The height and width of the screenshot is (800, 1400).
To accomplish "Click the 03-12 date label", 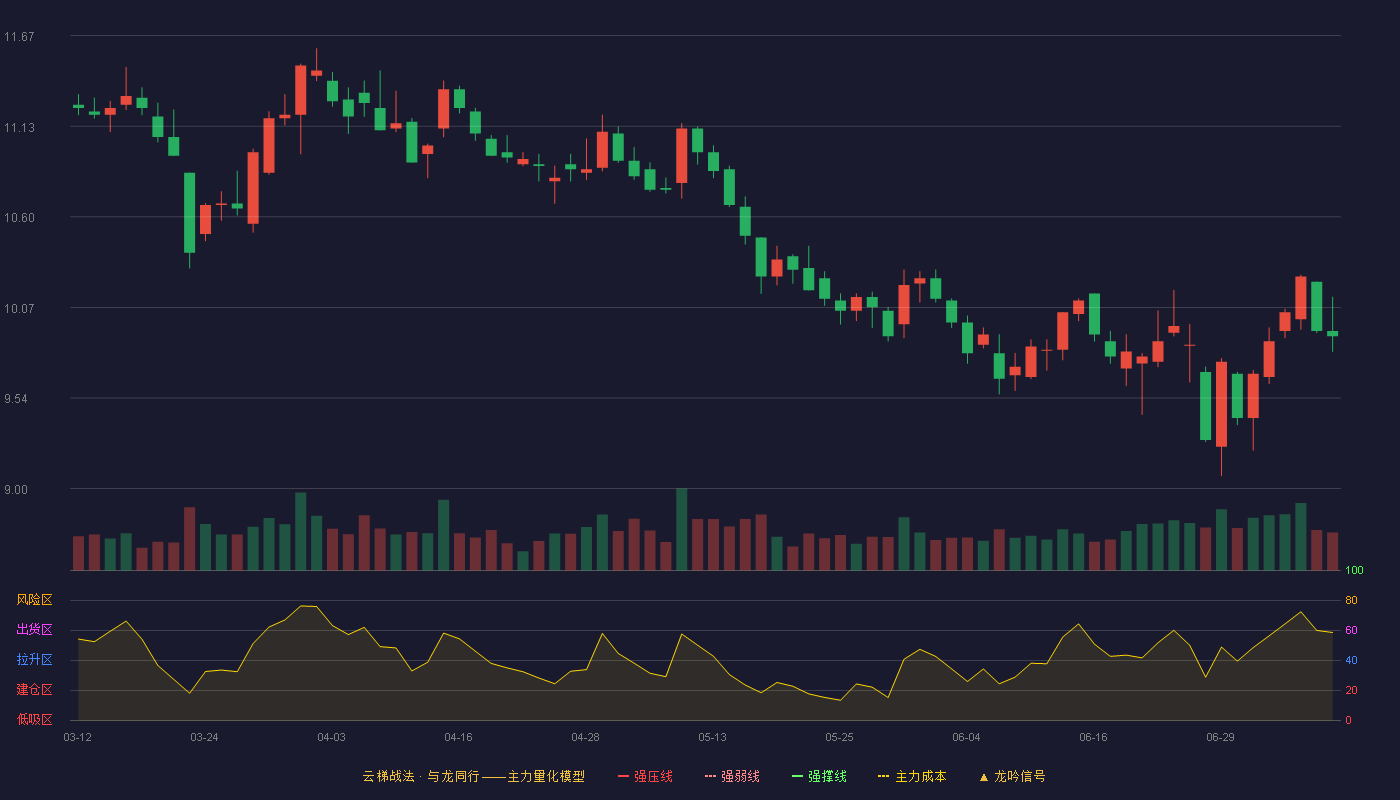I will (77, 737).
